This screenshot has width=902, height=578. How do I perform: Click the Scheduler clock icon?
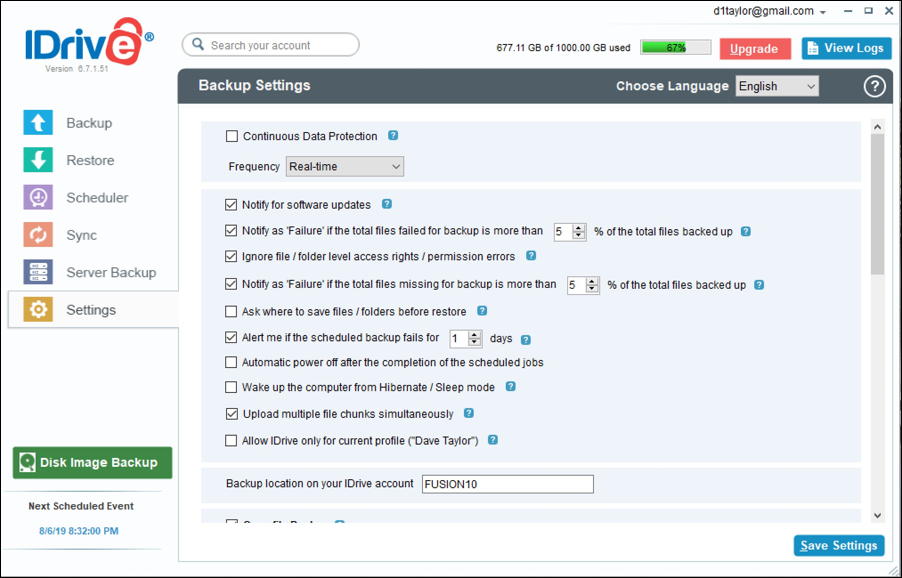pyautogui.click(x=38, y=197)
